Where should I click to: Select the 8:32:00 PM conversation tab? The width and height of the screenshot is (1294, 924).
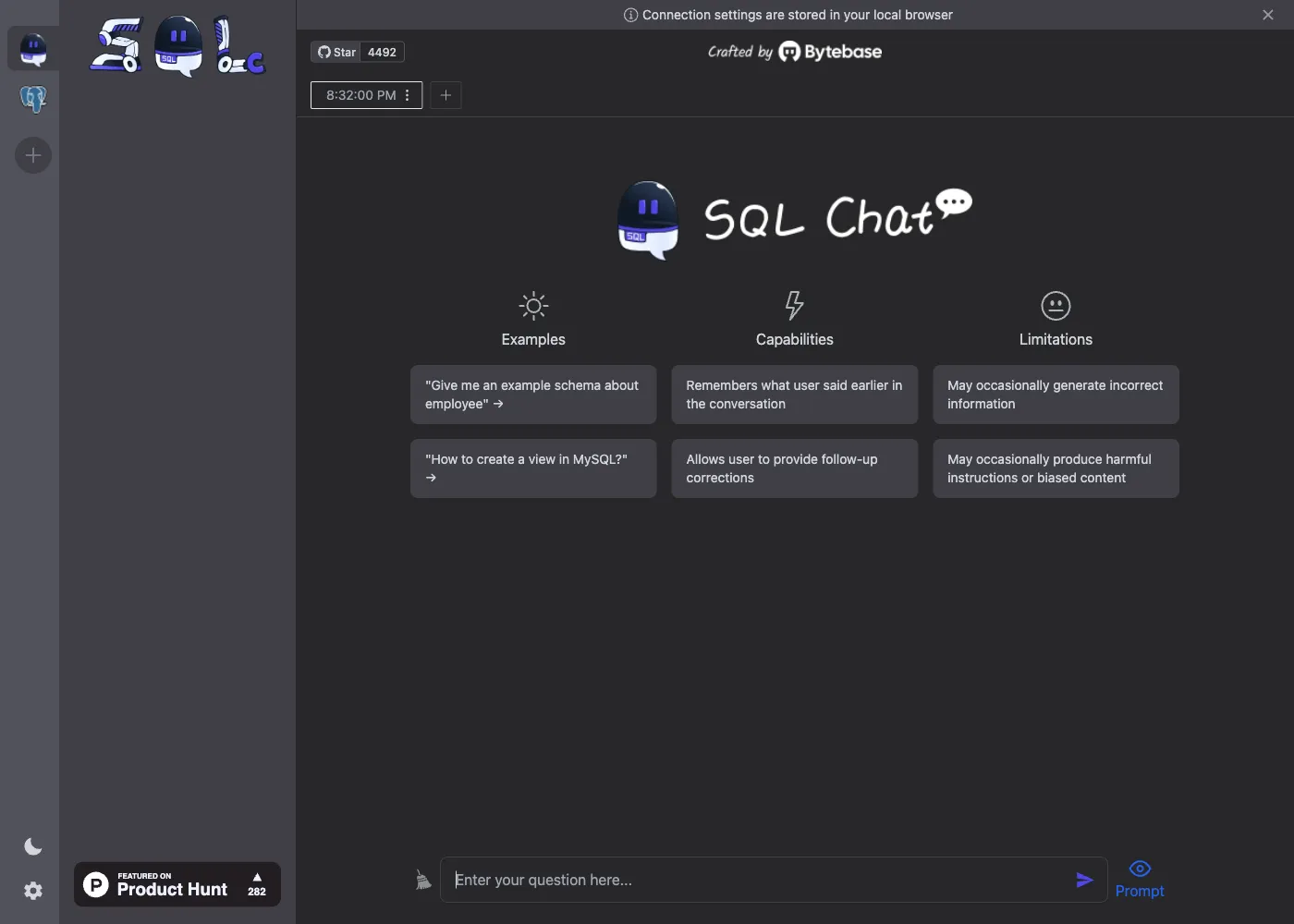(360, 95)
